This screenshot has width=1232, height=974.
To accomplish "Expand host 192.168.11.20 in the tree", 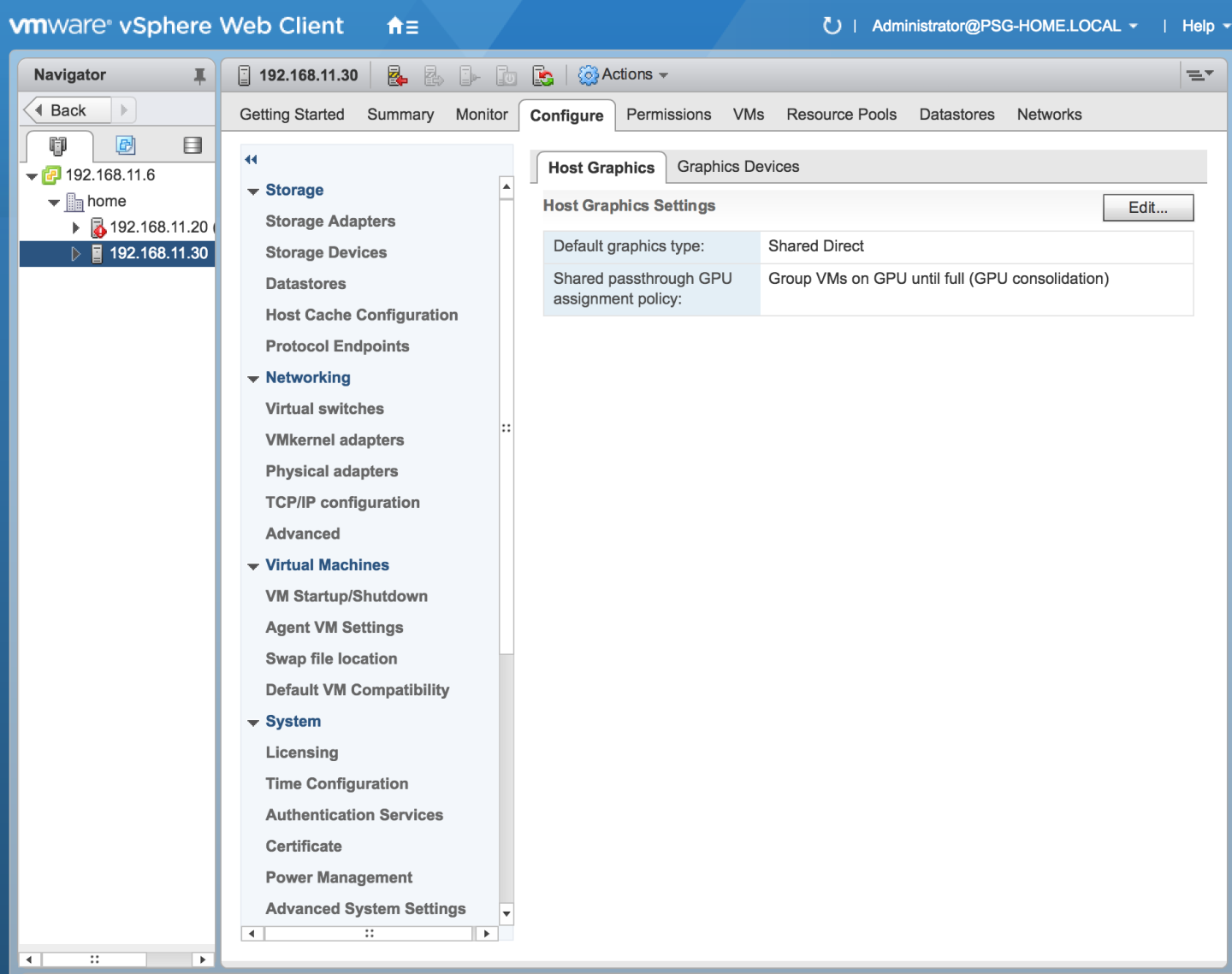I will [75, 227].
